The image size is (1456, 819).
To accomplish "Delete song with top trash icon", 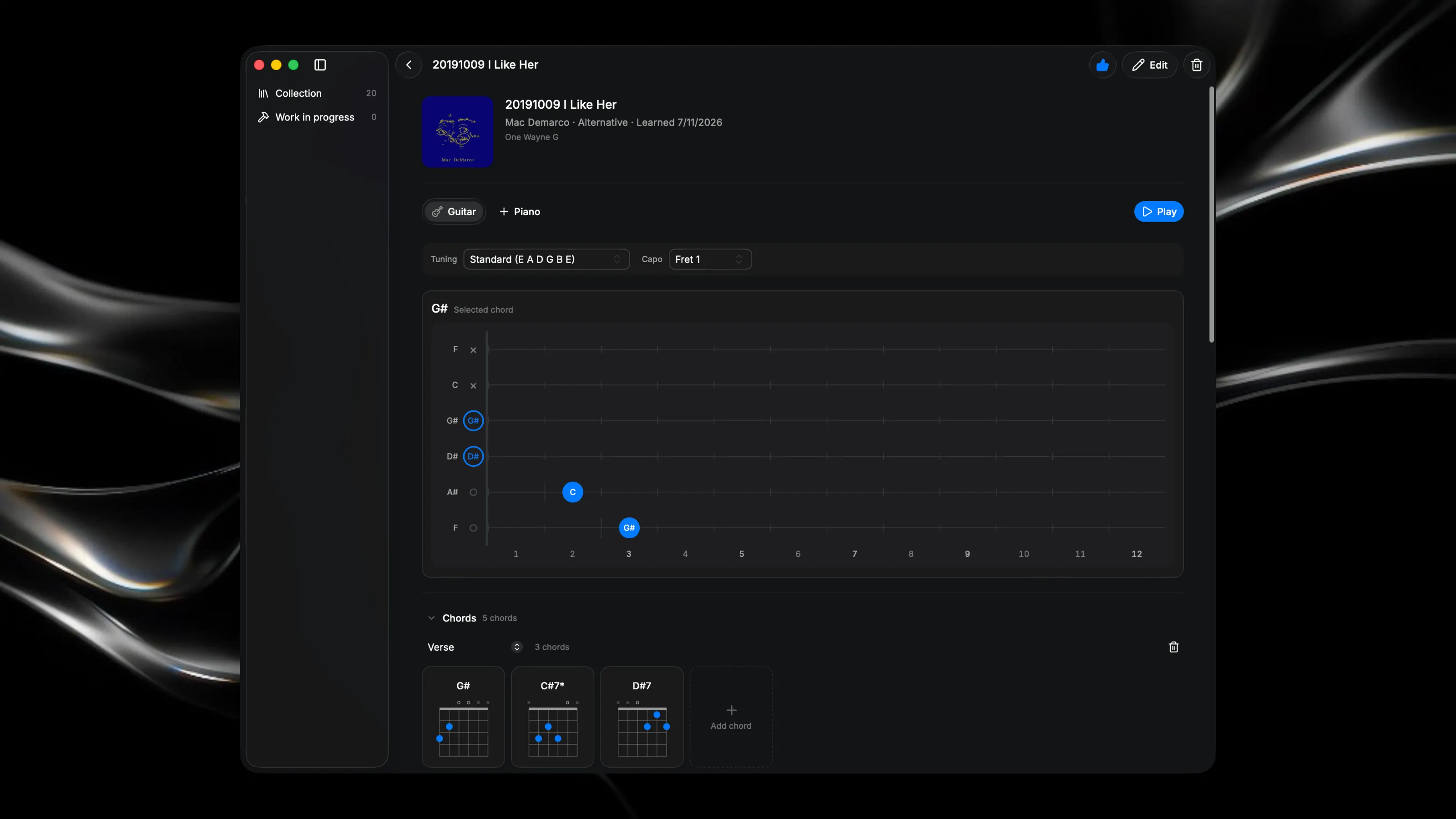I will tap(1197, 65).
